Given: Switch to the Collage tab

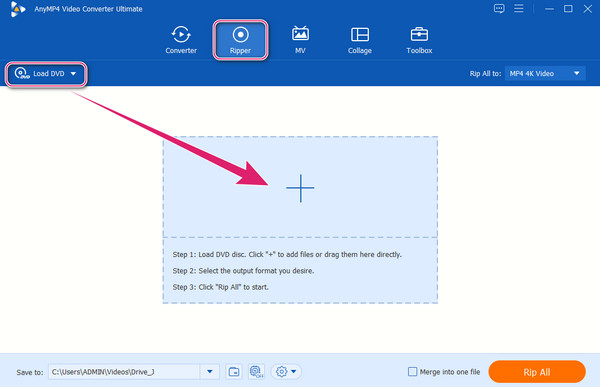Looking at the screenshot, I should pyautogui.click(x=360, y=40).
